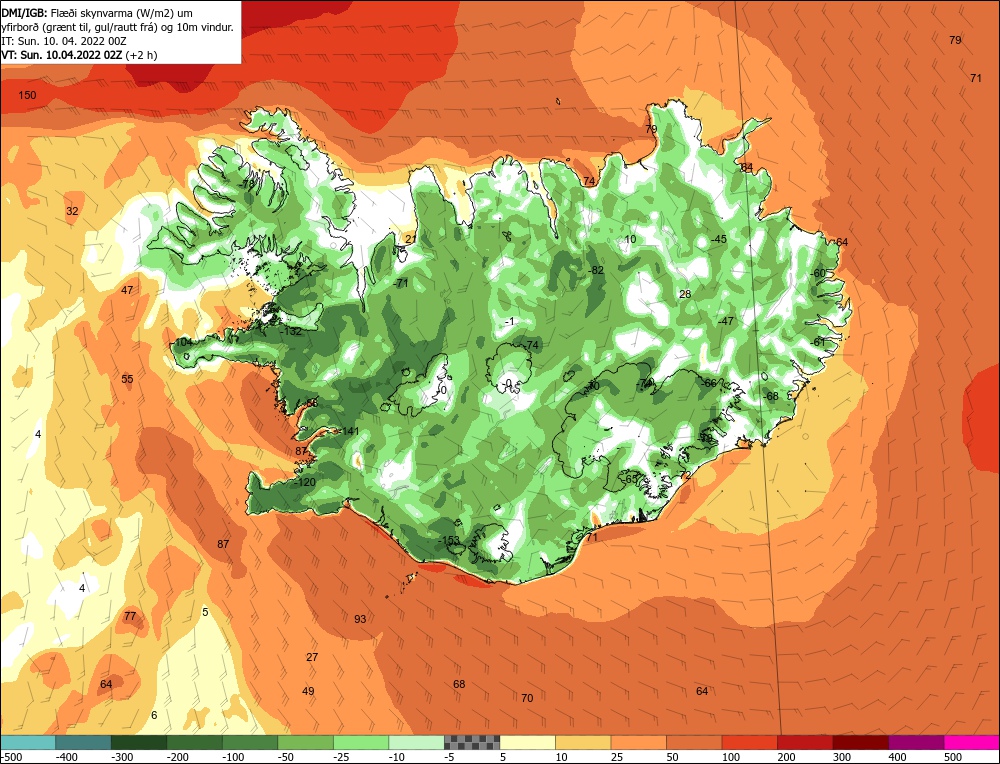Image resolution: width=1000 pixels, height=764 pixels.
Task: Click the -61 value on the east coast
Action: (818, 342)
